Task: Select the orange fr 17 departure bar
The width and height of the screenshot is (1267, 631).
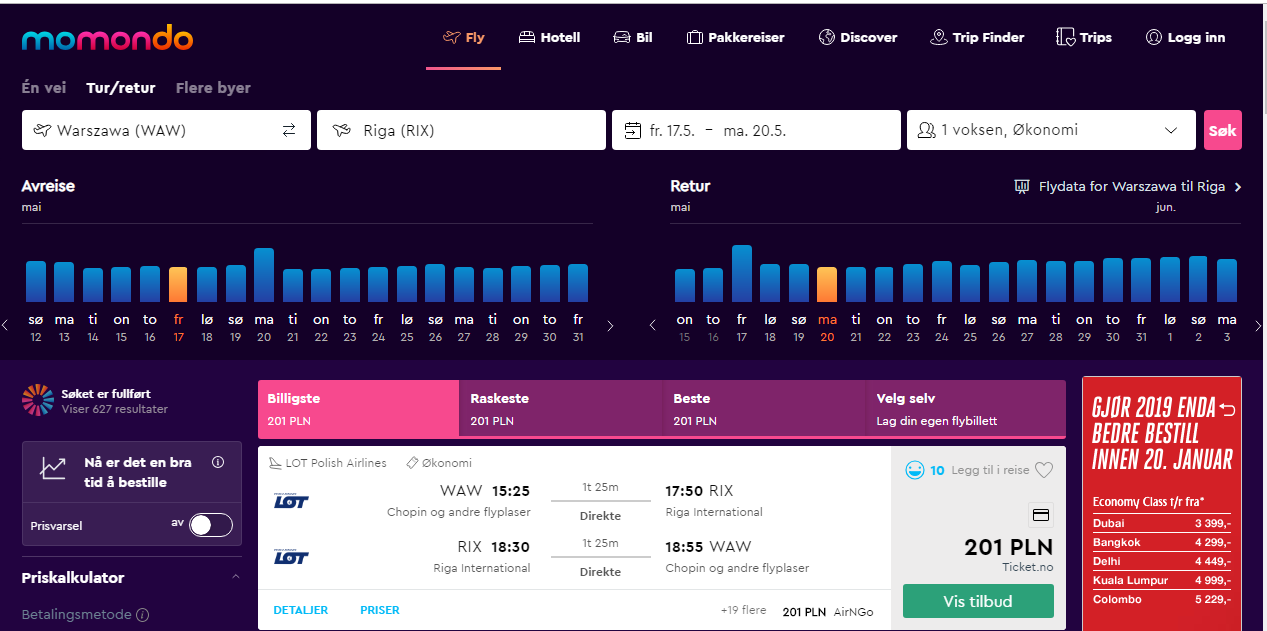Action: (178, 285)
